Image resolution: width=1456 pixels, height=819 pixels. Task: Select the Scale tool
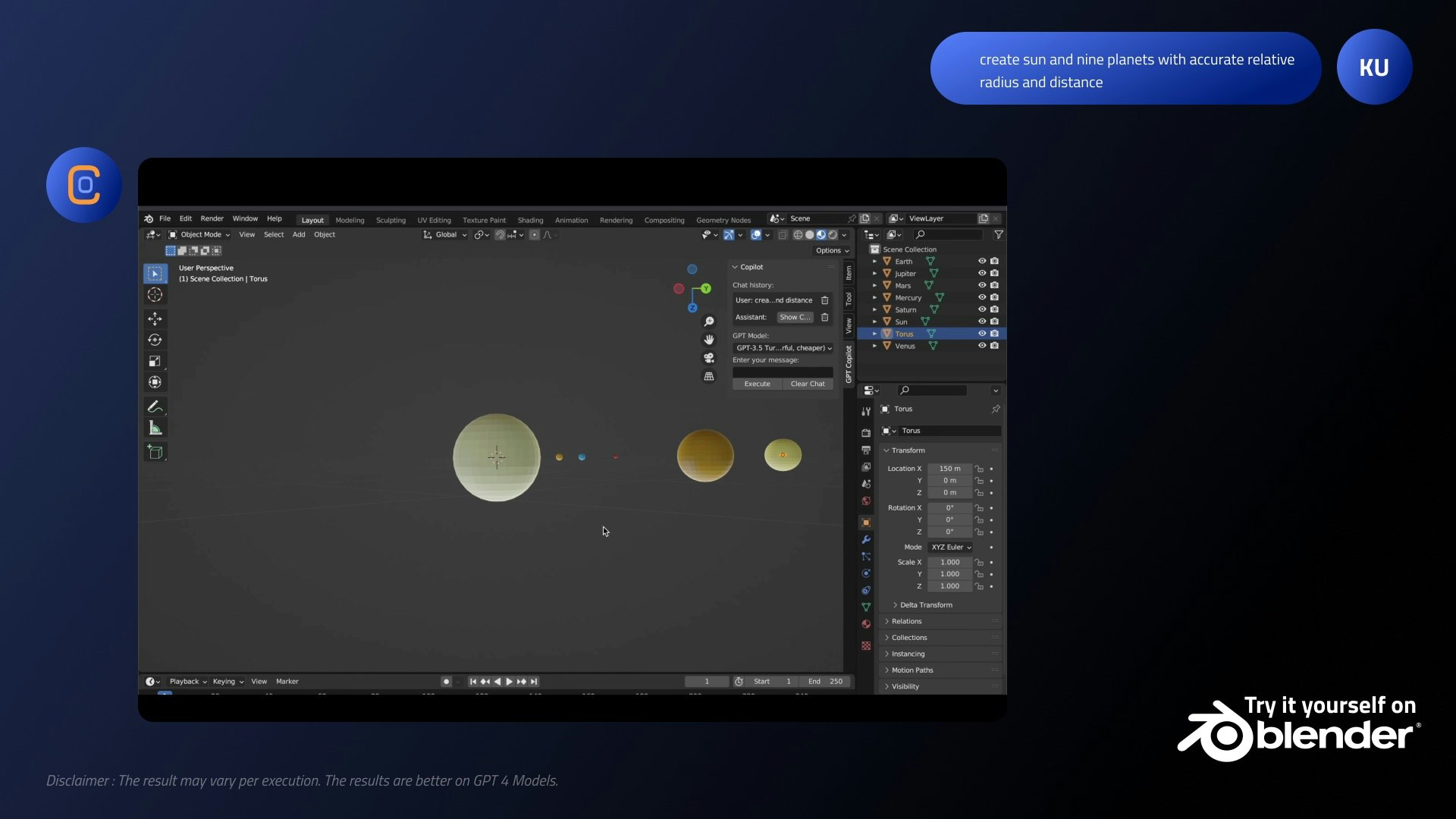(155, 362)
